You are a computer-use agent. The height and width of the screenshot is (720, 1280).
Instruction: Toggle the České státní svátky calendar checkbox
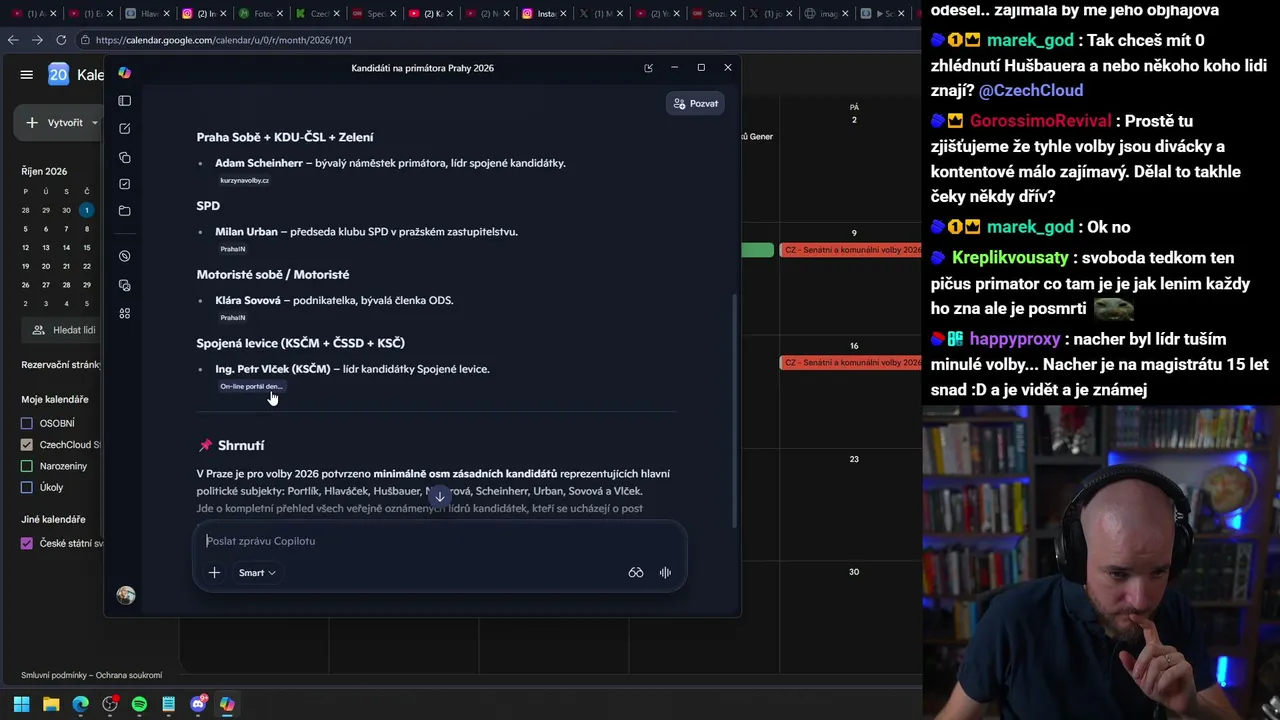pyautogui.click(x=27, y=543)
